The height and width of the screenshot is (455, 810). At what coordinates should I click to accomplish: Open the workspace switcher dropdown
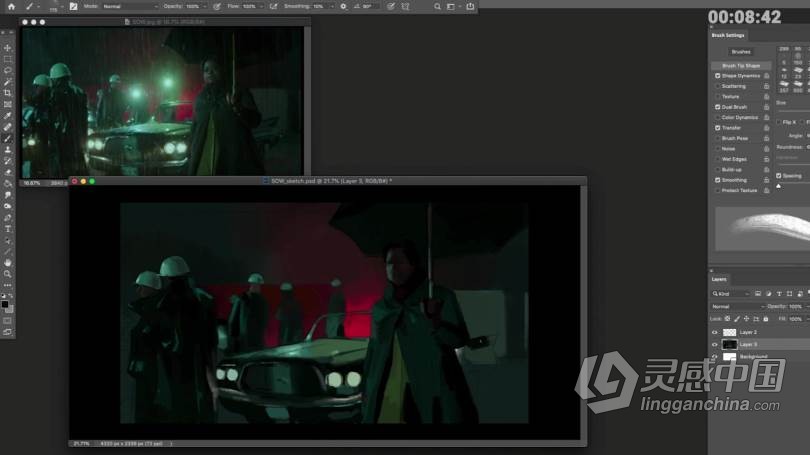click(x=453, y=7)
